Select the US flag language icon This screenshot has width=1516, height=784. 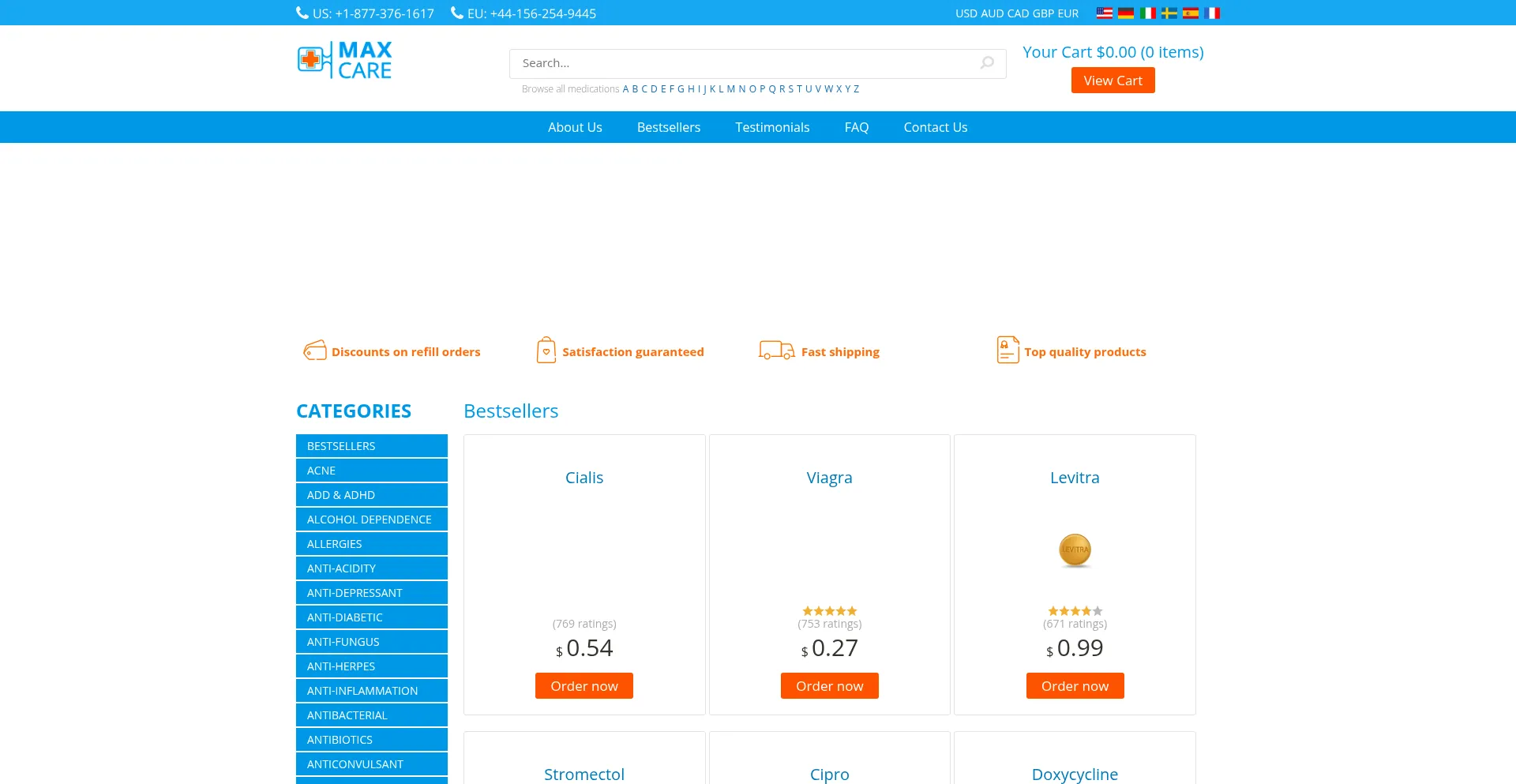(1104, 13)
